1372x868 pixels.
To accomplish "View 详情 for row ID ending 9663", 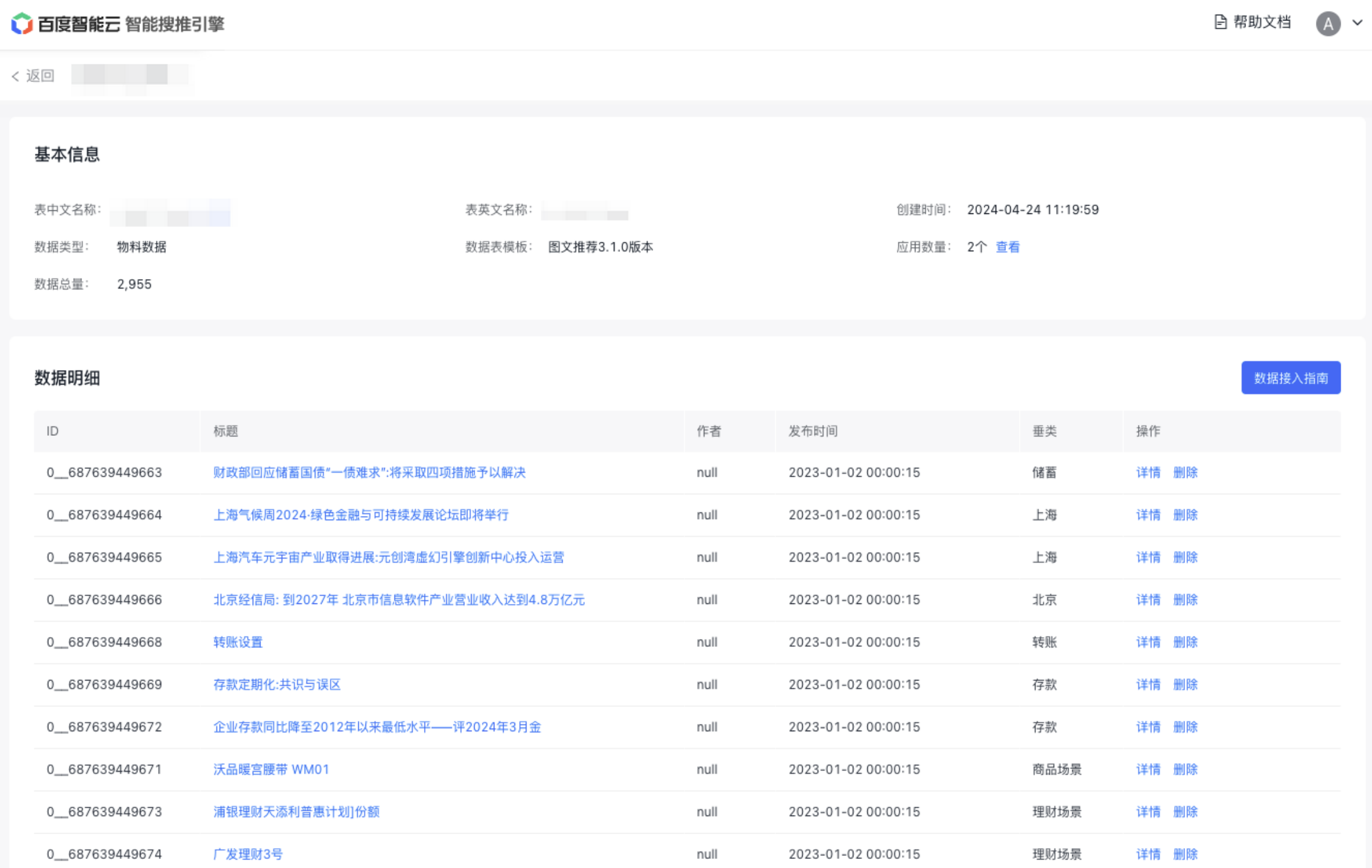I will coord(1148,473).
